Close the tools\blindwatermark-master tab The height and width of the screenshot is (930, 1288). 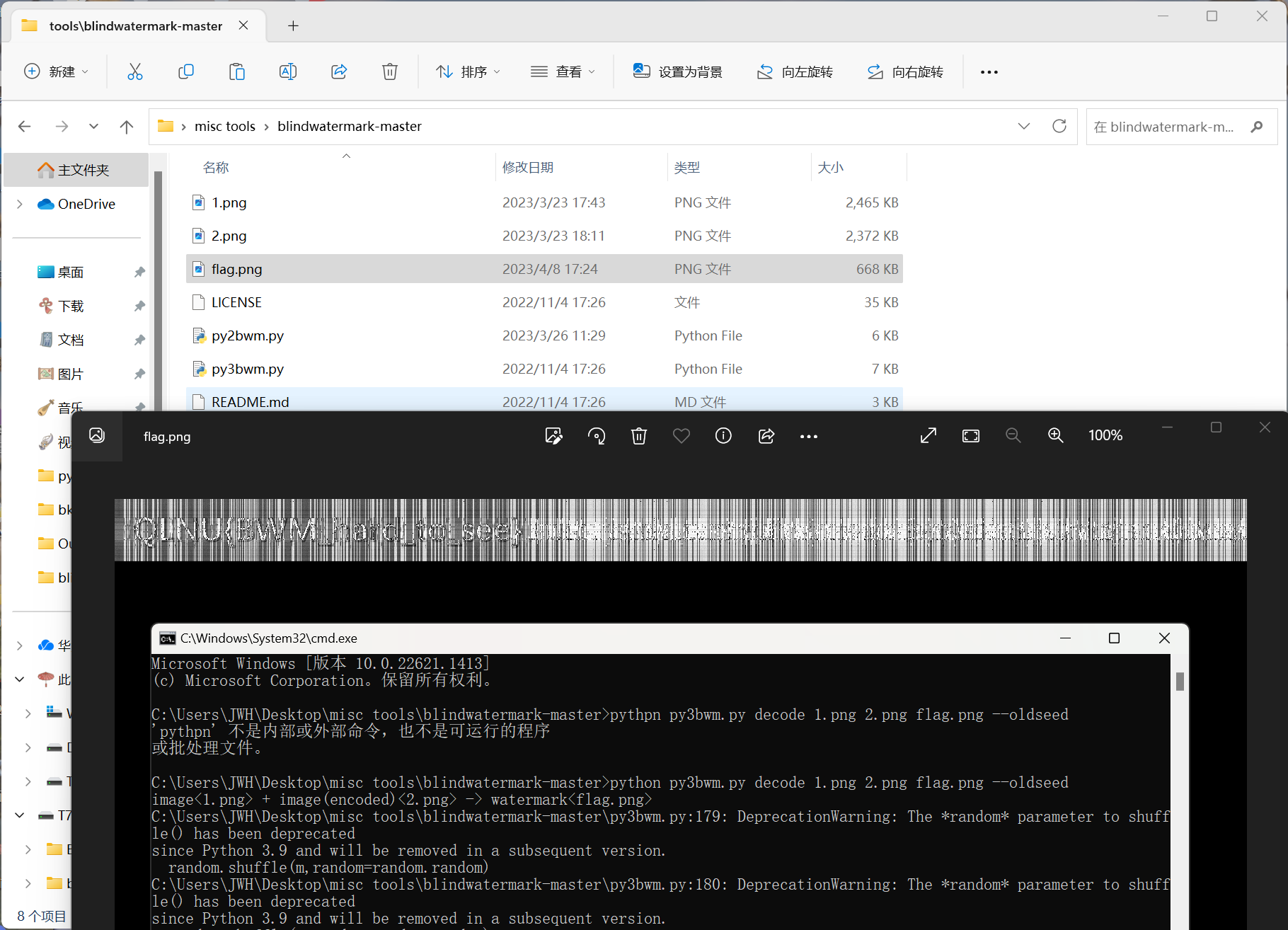(x=243, y=25)
